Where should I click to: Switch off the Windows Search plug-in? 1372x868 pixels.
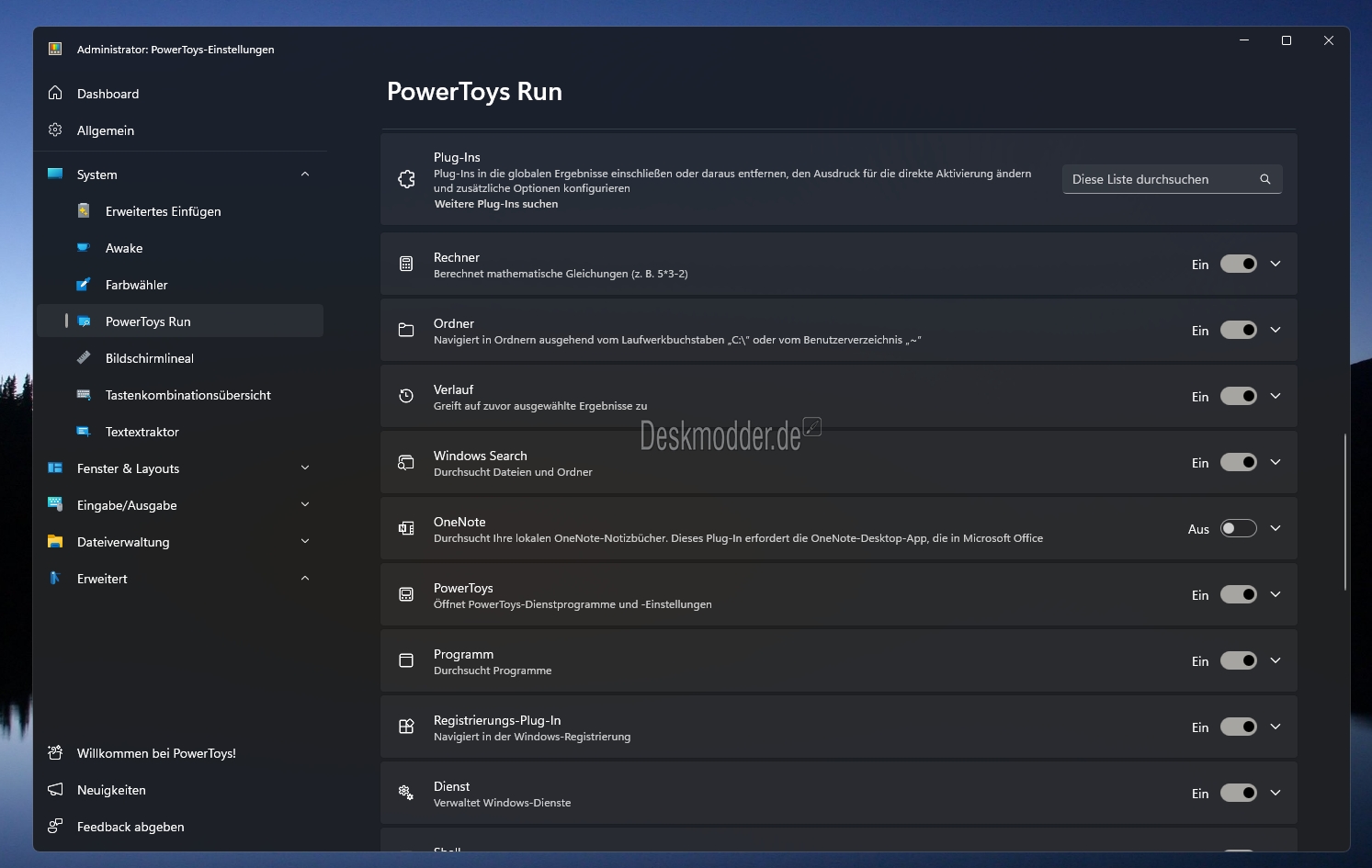coord(1238,462)
